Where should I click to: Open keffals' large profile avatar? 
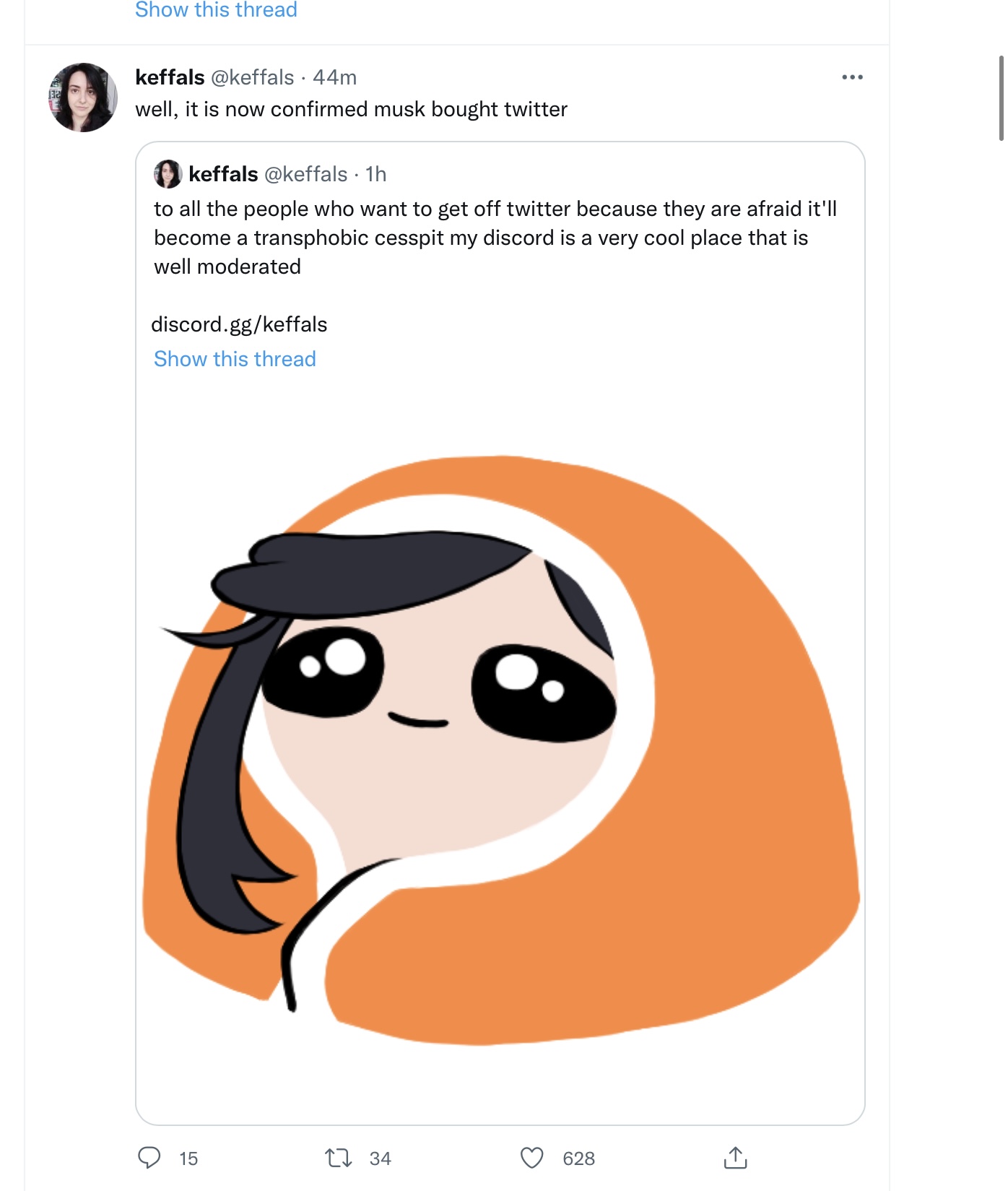(x=83, y=98)
